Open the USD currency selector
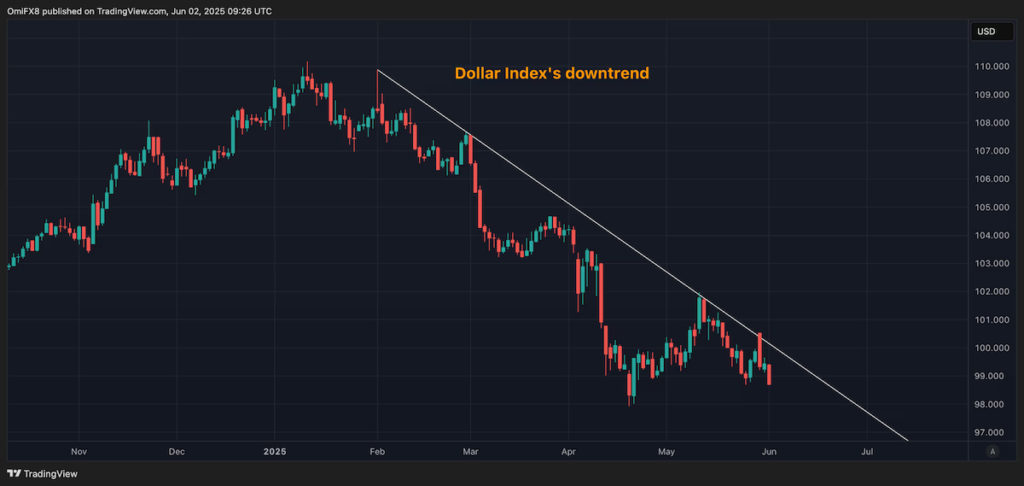 click(x=984, y=33)
